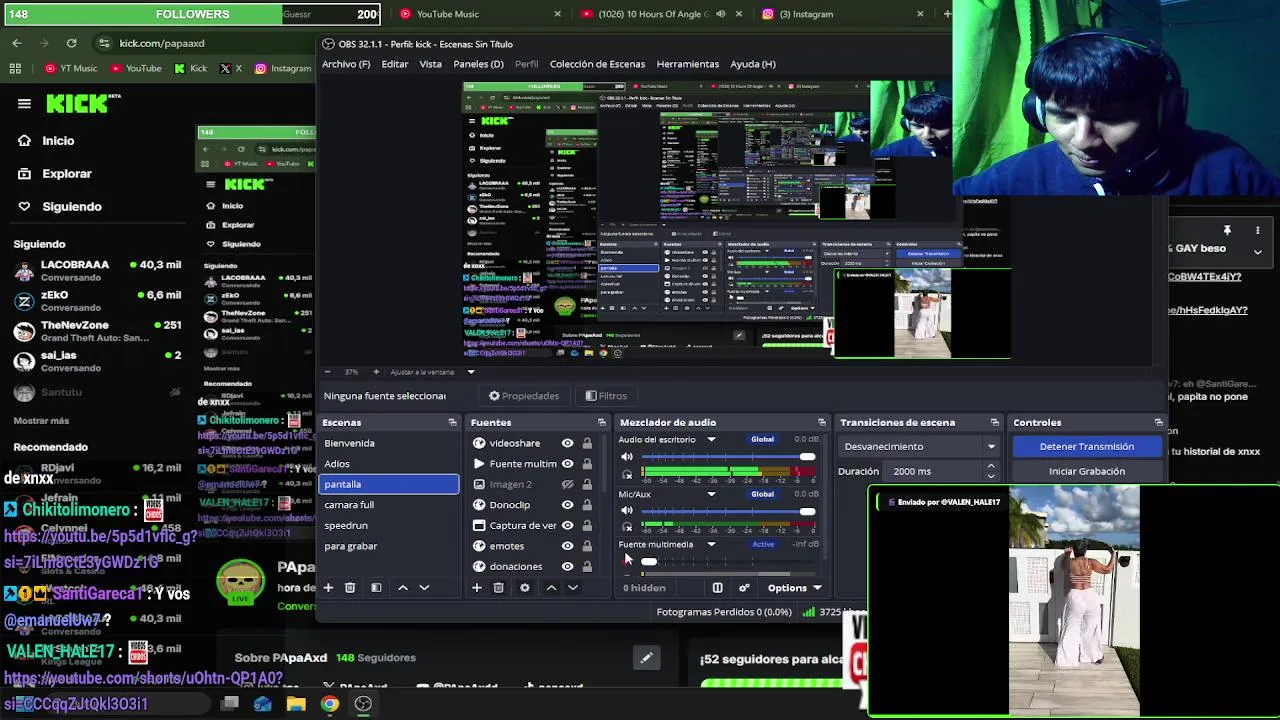Add a new source in Fuentes
This screenshot has width=1280, height=720.
coord(477,588)
